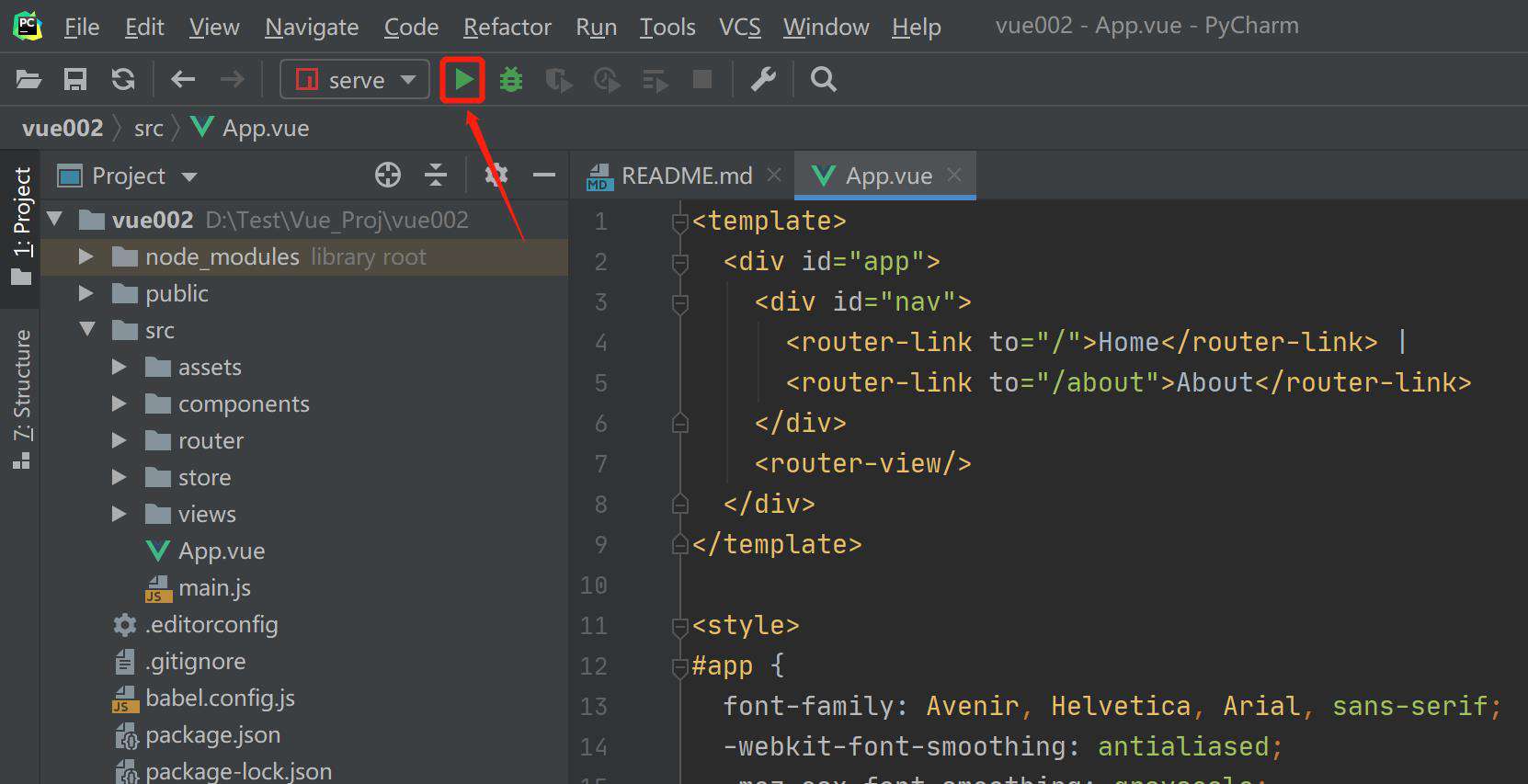Click Run with Coverage shield icon
1528x784 pixels.
[558, 80]
